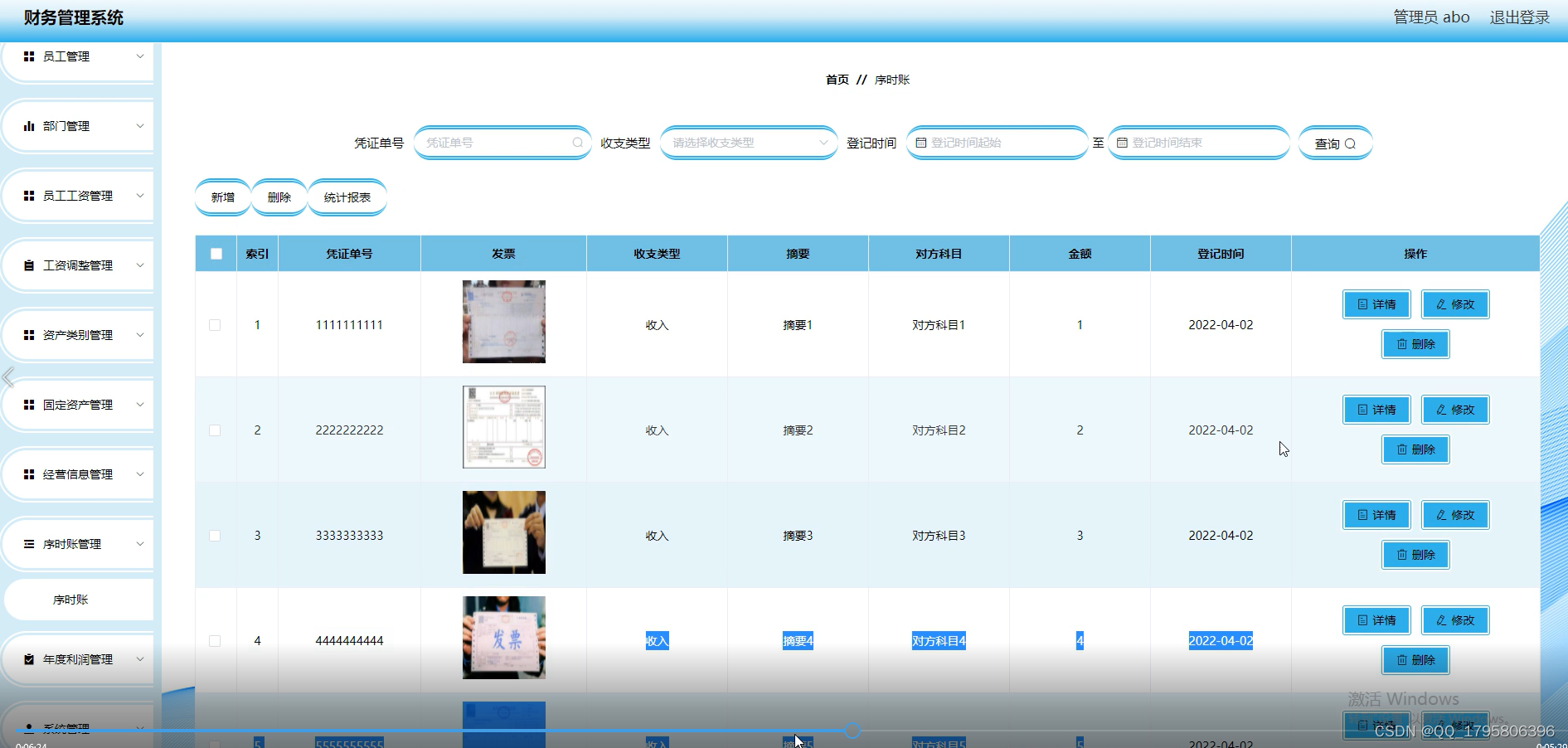Image resolution: width=1568 pixels, height=748 pixels.
Task: Click row 删除 for voucher 1111111111
Action: point(1415,344)
